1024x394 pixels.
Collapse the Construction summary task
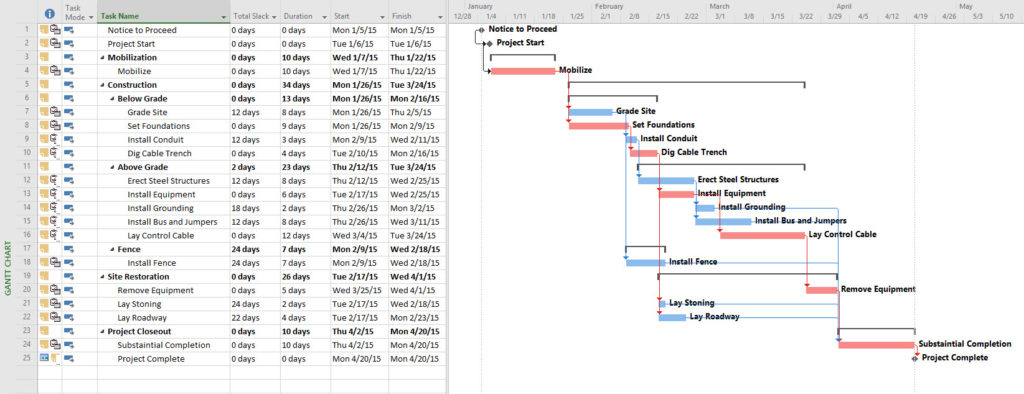point(102,85)
